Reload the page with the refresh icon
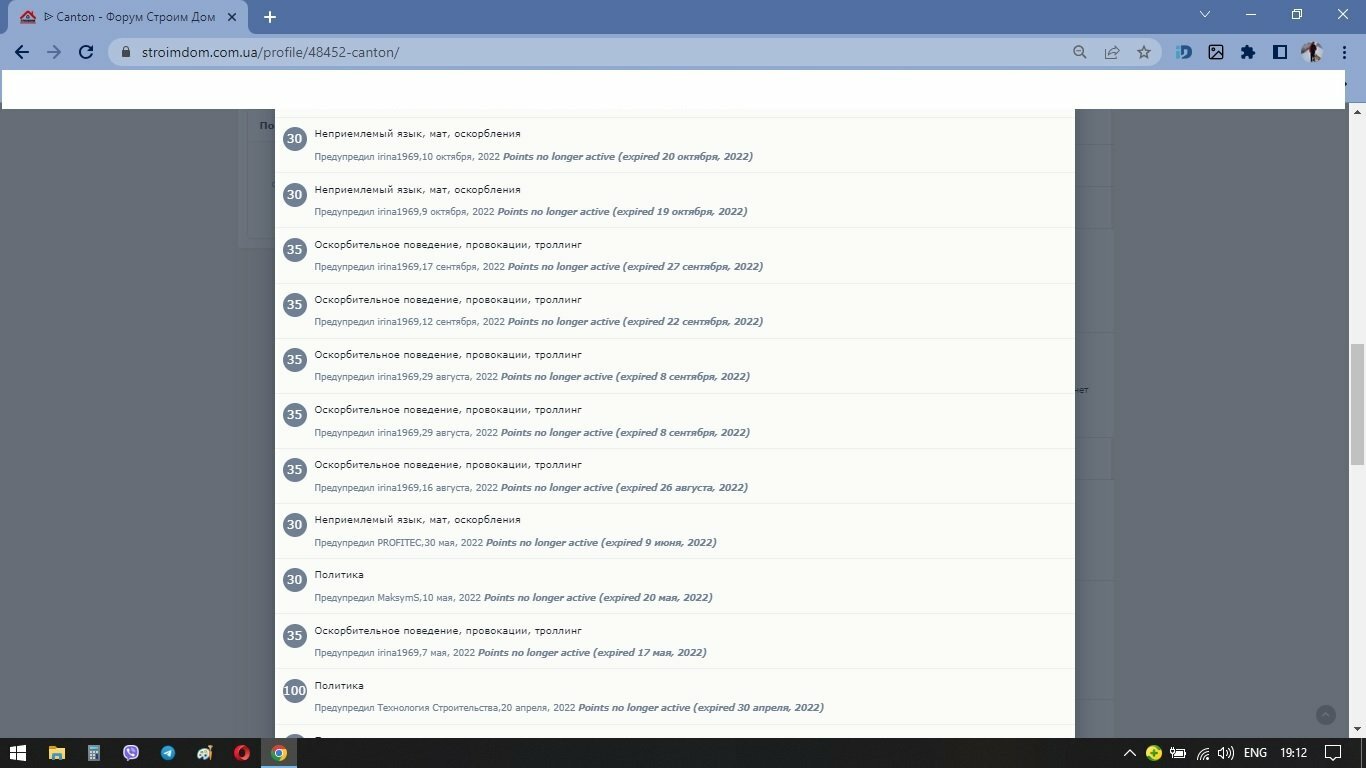The image size is (1366, 768). pyautogui.click(x=86, y=52)
